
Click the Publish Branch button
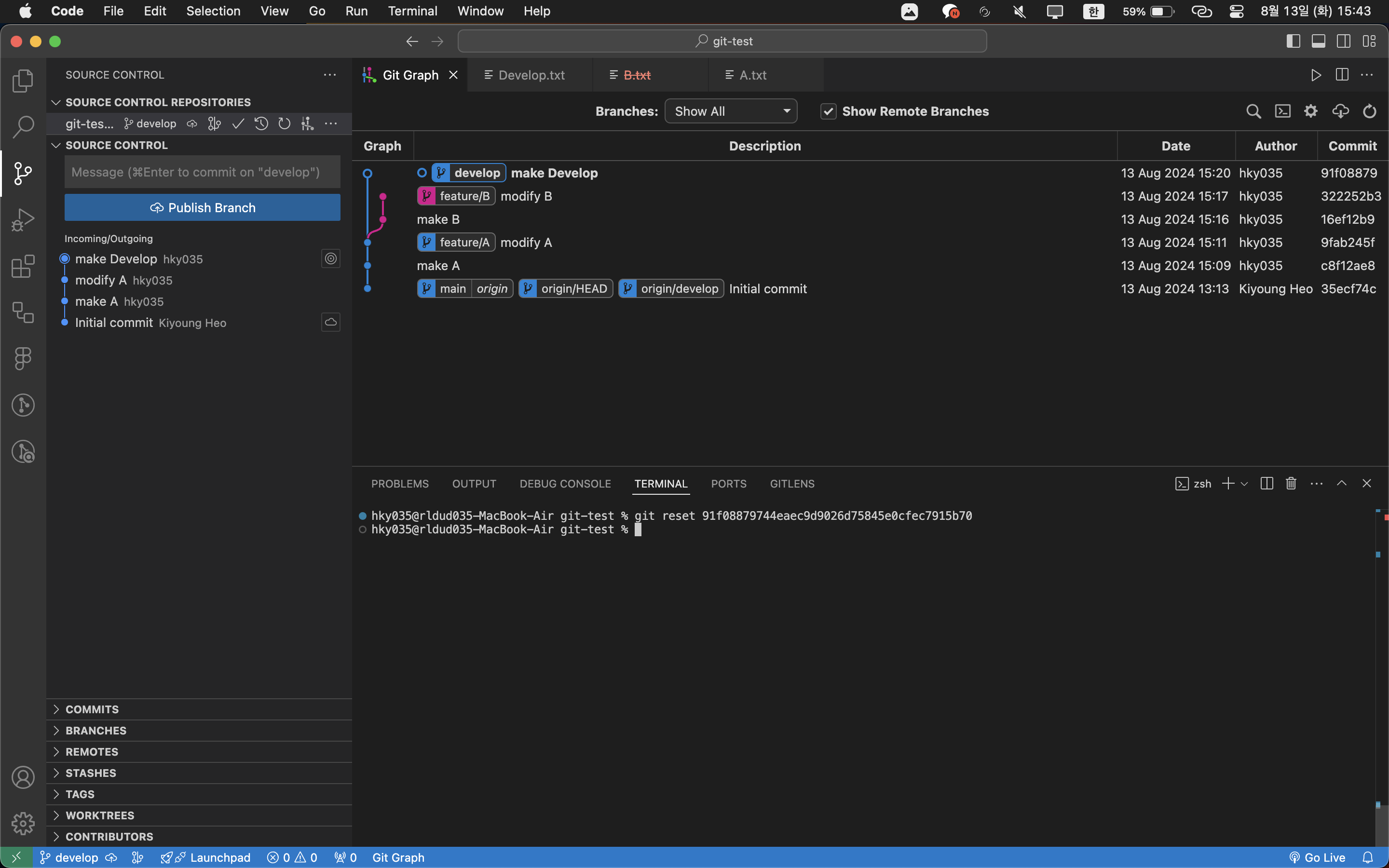(202, 208)
